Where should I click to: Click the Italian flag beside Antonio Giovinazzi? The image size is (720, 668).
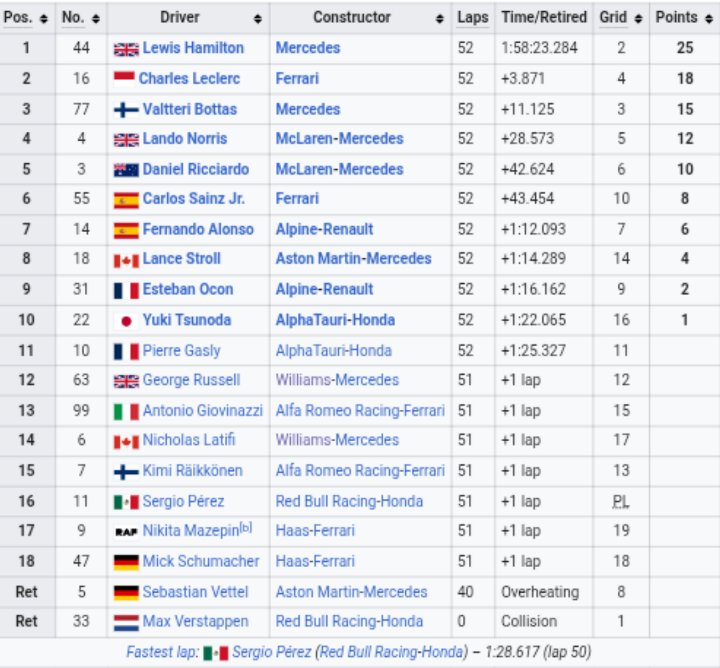pos(126,412)
